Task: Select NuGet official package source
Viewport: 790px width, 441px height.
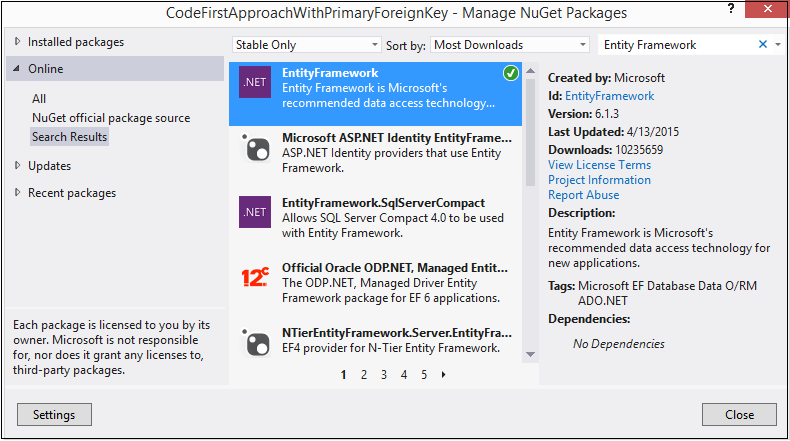Action: (x=110, y=118)
